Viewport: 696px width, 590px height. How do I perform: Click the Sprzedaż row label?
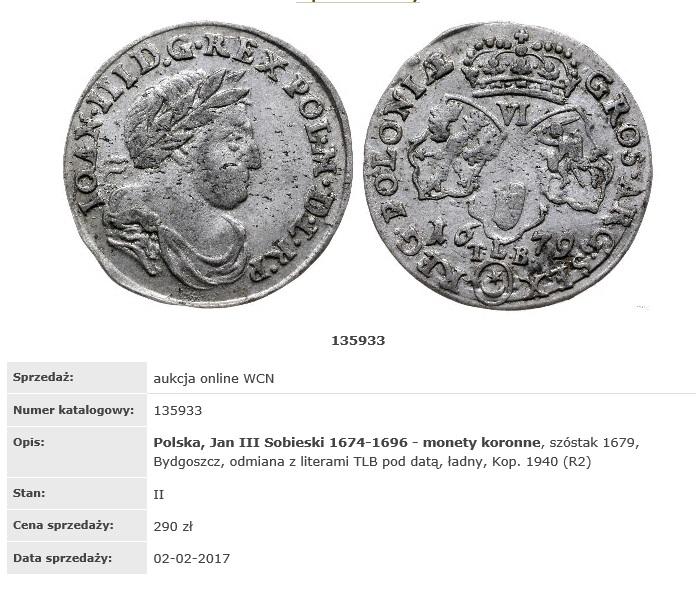(x=44, y=377)
